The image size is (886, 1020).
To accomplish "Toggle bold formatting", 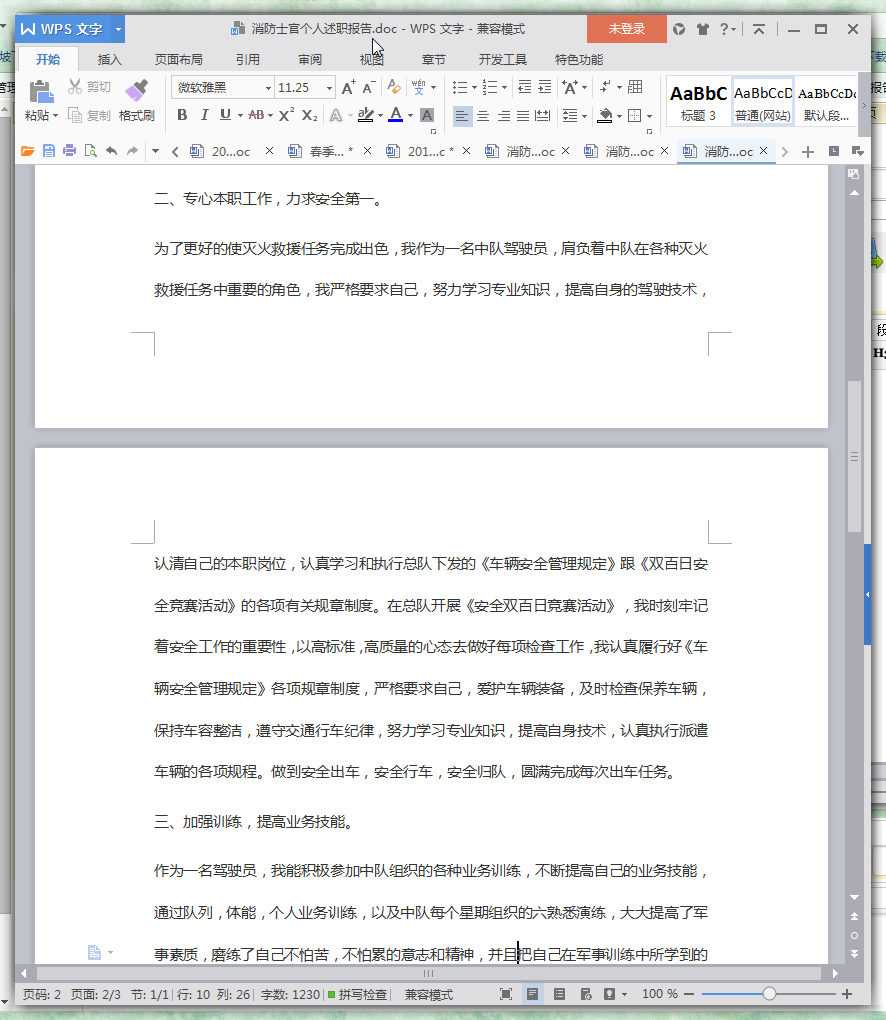I will pos(182,115).
